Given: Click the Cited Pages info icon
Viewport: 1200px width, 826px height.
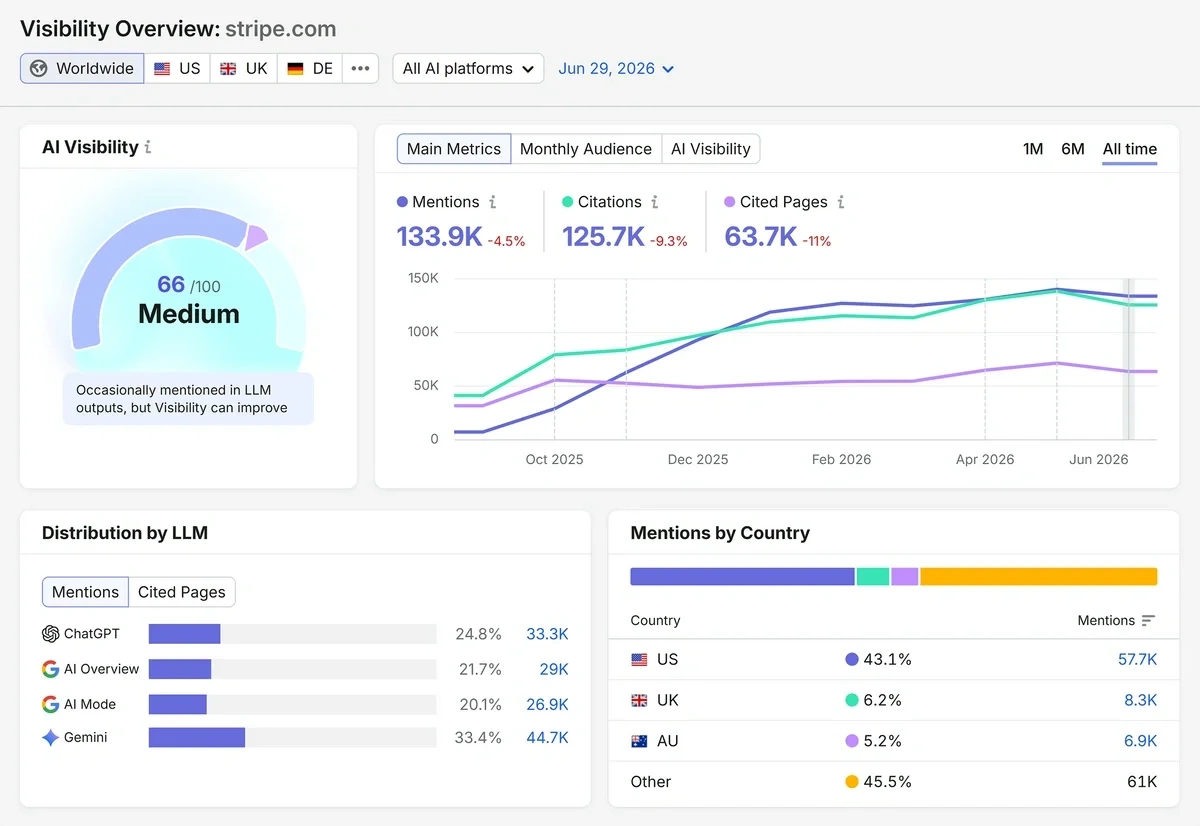Looking at the screenshot, I should [841, 202].
